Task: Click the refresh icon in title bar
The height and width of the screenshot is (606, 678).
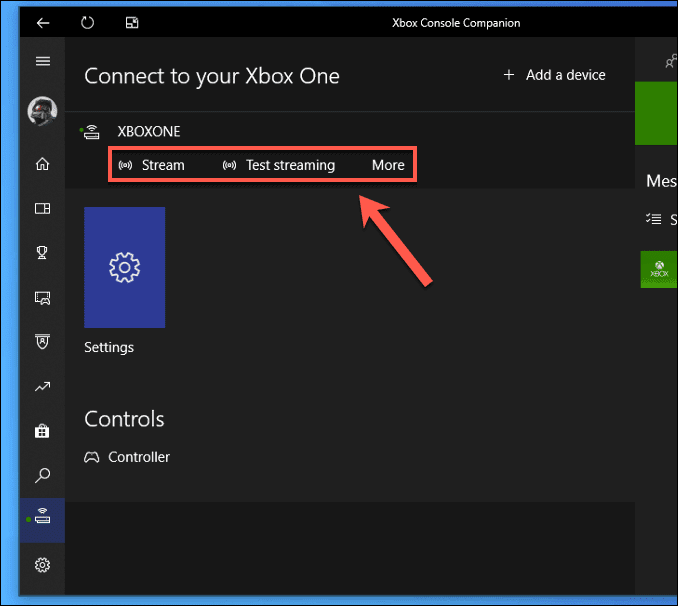Action: point(87,22)
